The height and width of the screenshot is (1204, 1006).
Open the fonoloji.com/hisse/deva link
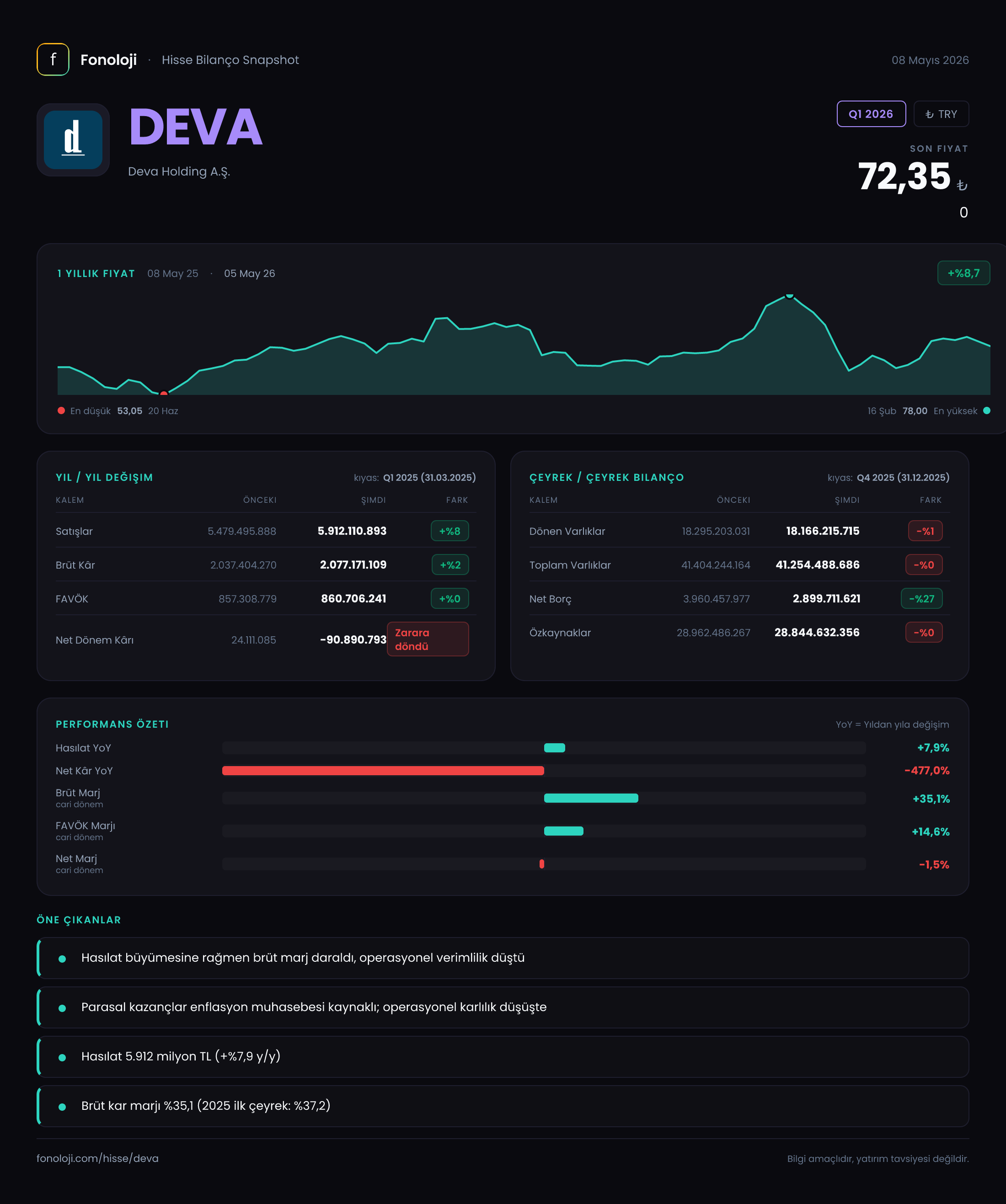[97, 1158]
